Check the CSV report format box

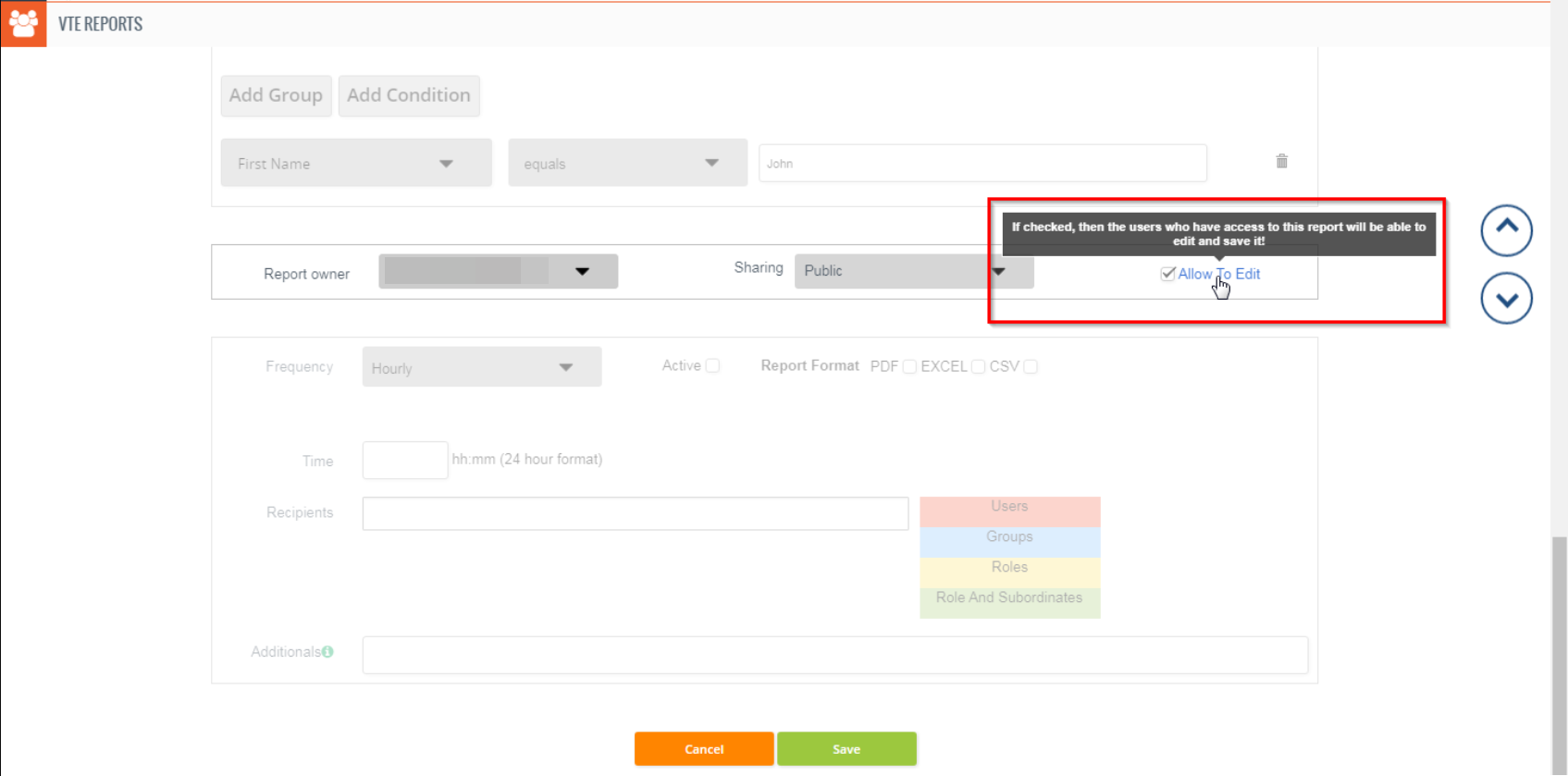tap(1031, 366)
